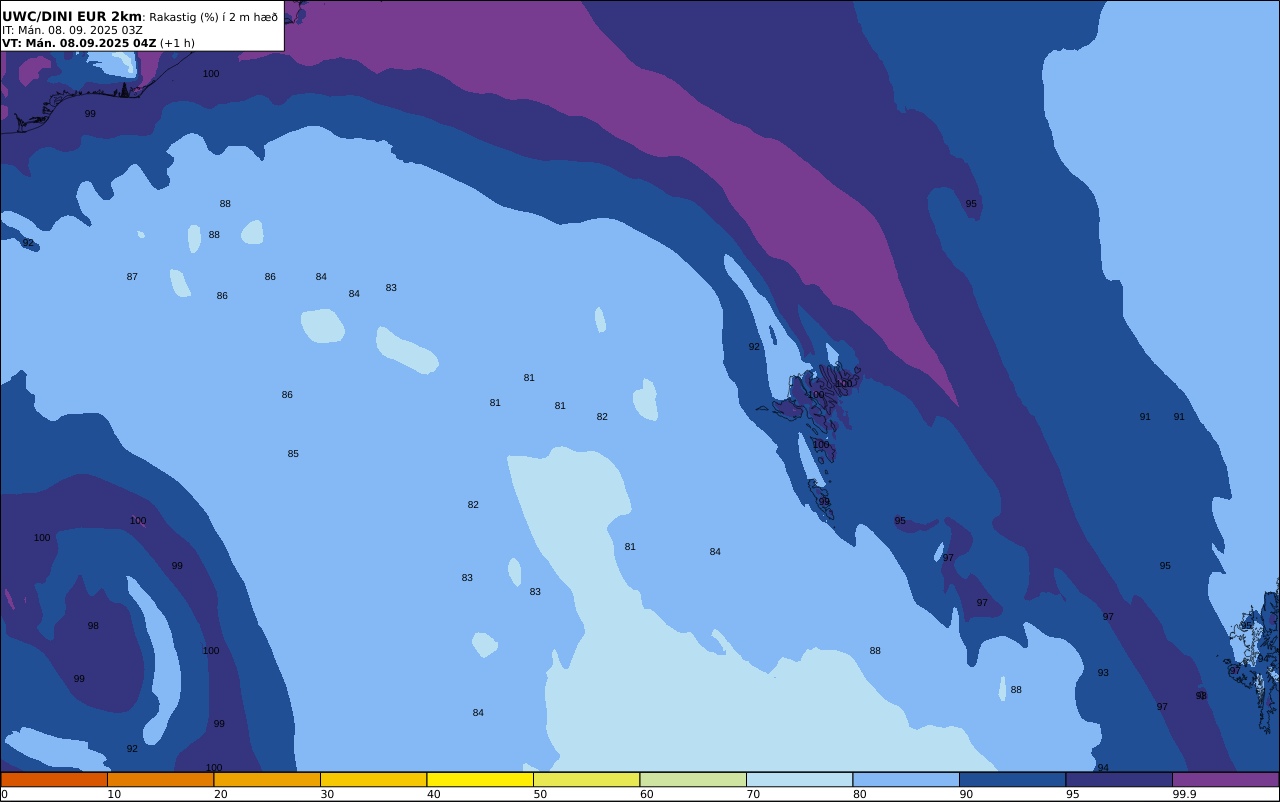Click the '30' legend tick label
Screen dimensions: 1280x802
[x=327, y=794]
